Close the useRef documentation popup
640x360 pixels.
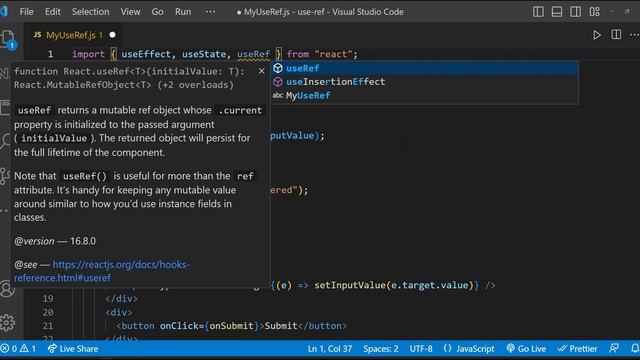(x=261, y=71)
